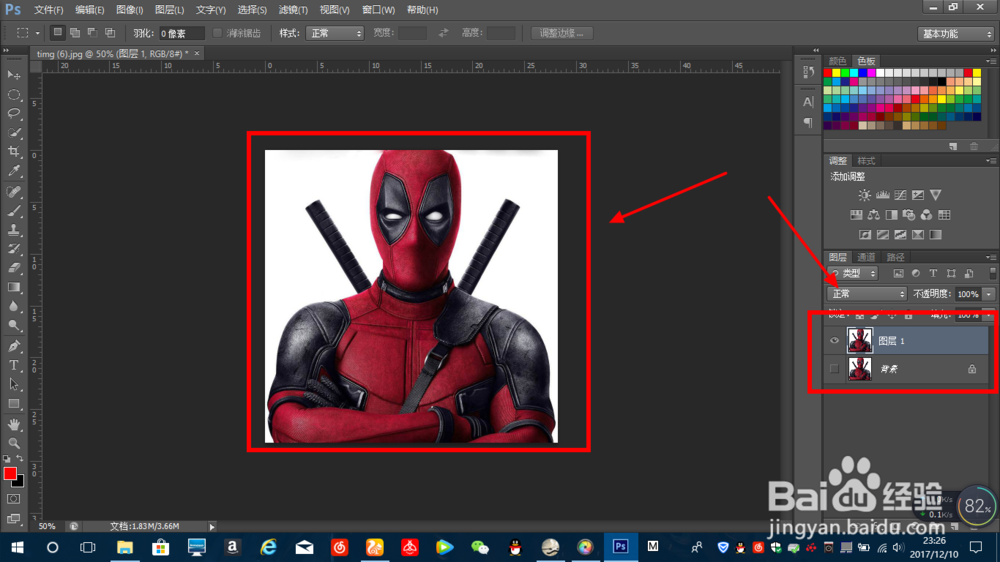Select the Horizontal Type tool

click(x=14, y=365)
